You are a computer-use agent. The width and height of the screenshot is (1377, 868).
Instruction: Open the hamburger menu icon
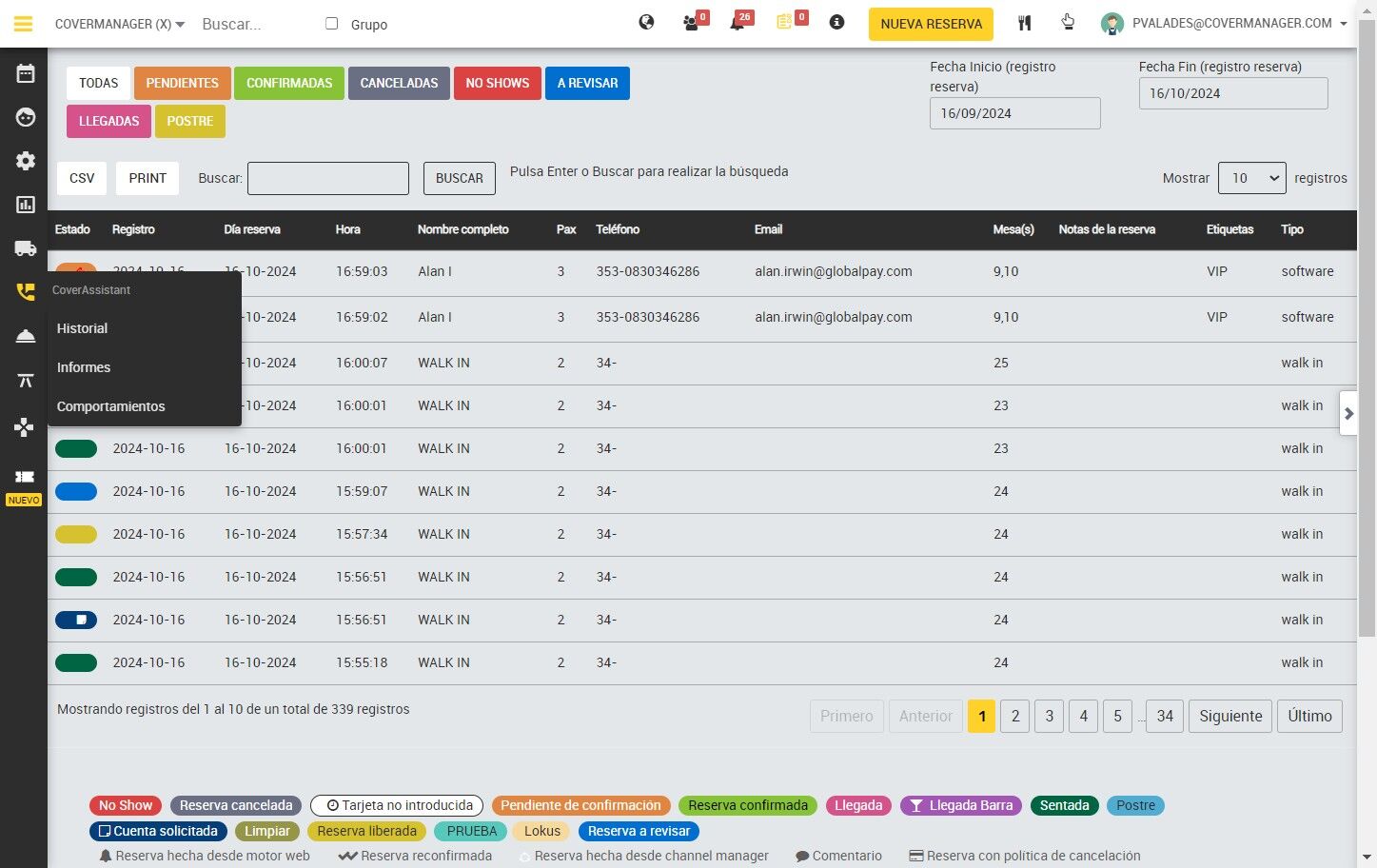coord(23,24)
